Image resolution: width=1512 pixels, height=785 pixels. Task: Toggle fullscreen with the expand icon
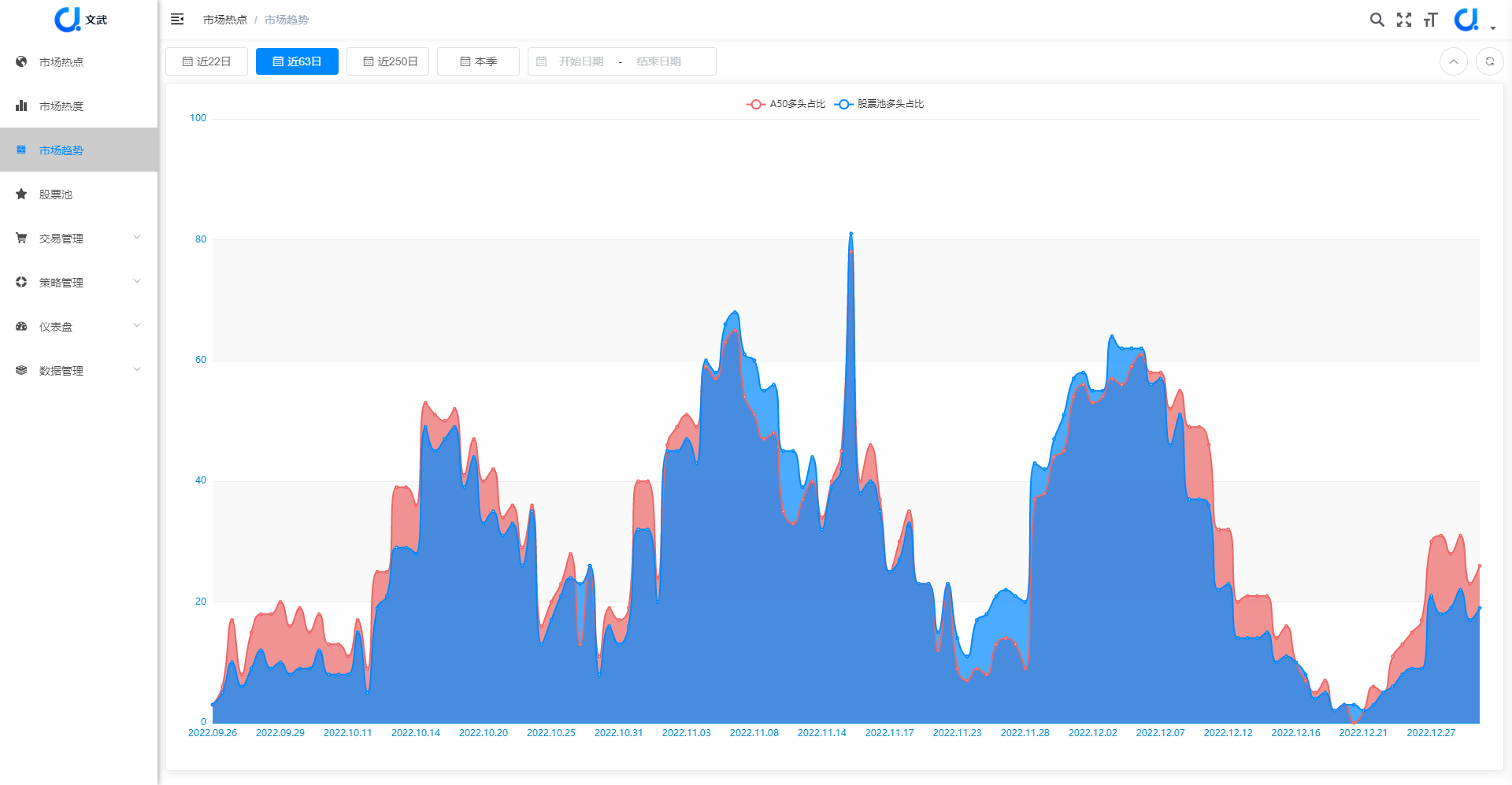(1404, 20)
